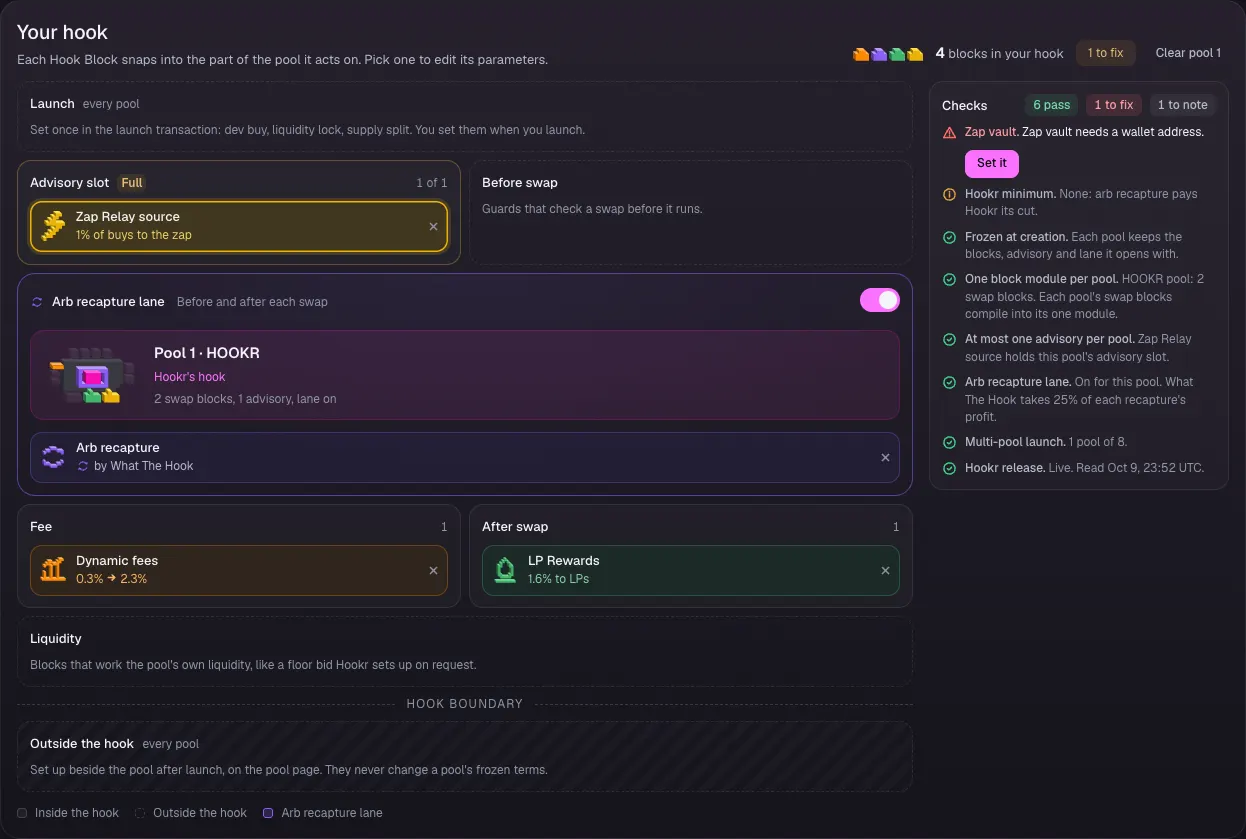Click the Dynamic fees chart icon
This screenshot has width=1246, height=839.
(53, 570)
